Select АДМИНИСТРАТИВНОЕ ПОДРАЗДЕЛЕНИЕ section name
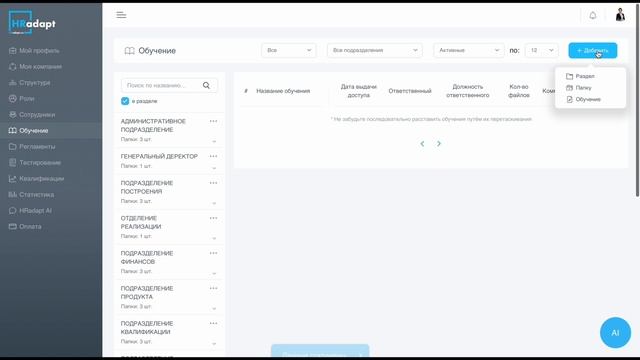 pyautogui.click(x=153, y=125)
